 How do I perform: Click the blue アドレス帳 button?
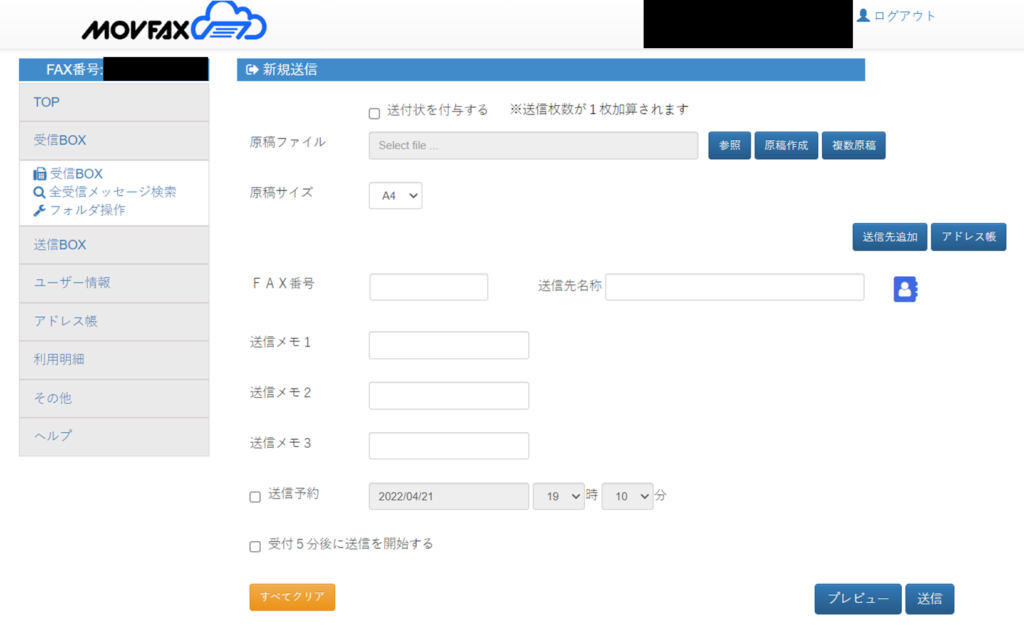click(968, 237)
